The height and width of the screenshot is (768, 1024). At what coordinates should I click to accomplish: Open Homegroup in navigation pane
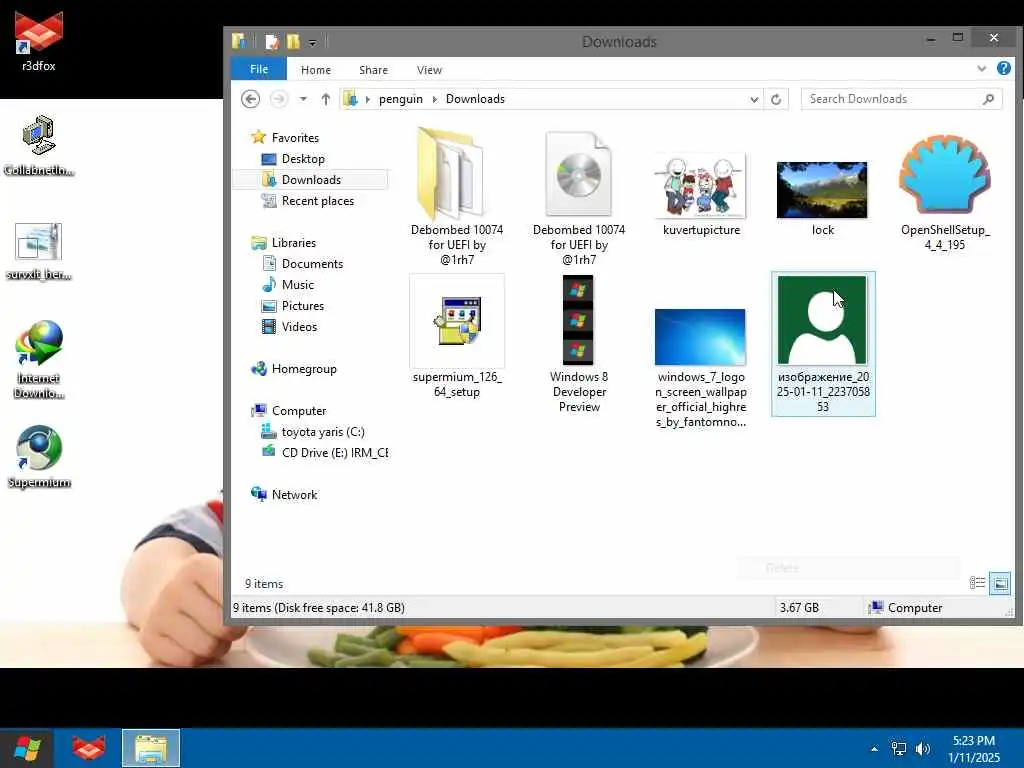[x=304, y=368]
